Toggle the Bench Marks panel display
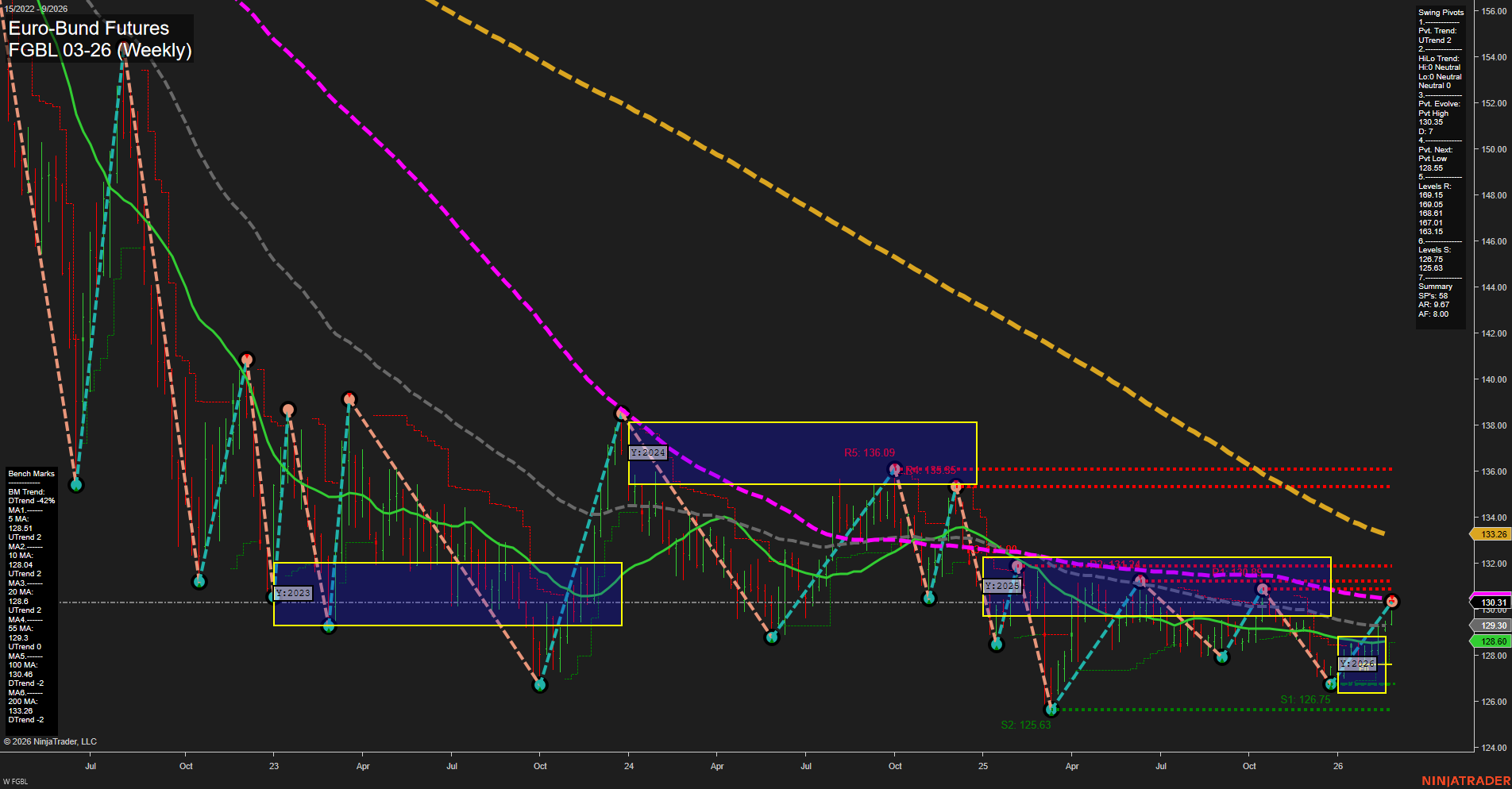Screen dimensions: 1512x789 [x=29, y=473]
